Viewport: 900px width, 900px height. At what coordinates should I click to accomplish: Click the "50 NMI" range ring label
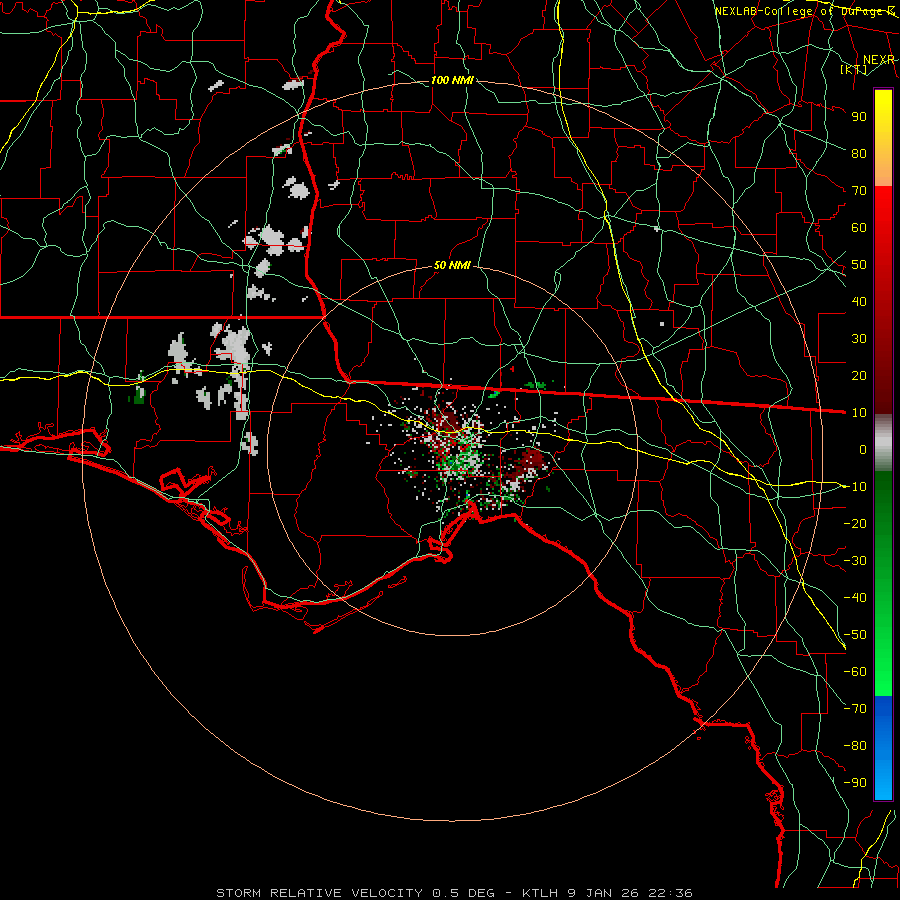click(452, 265)
